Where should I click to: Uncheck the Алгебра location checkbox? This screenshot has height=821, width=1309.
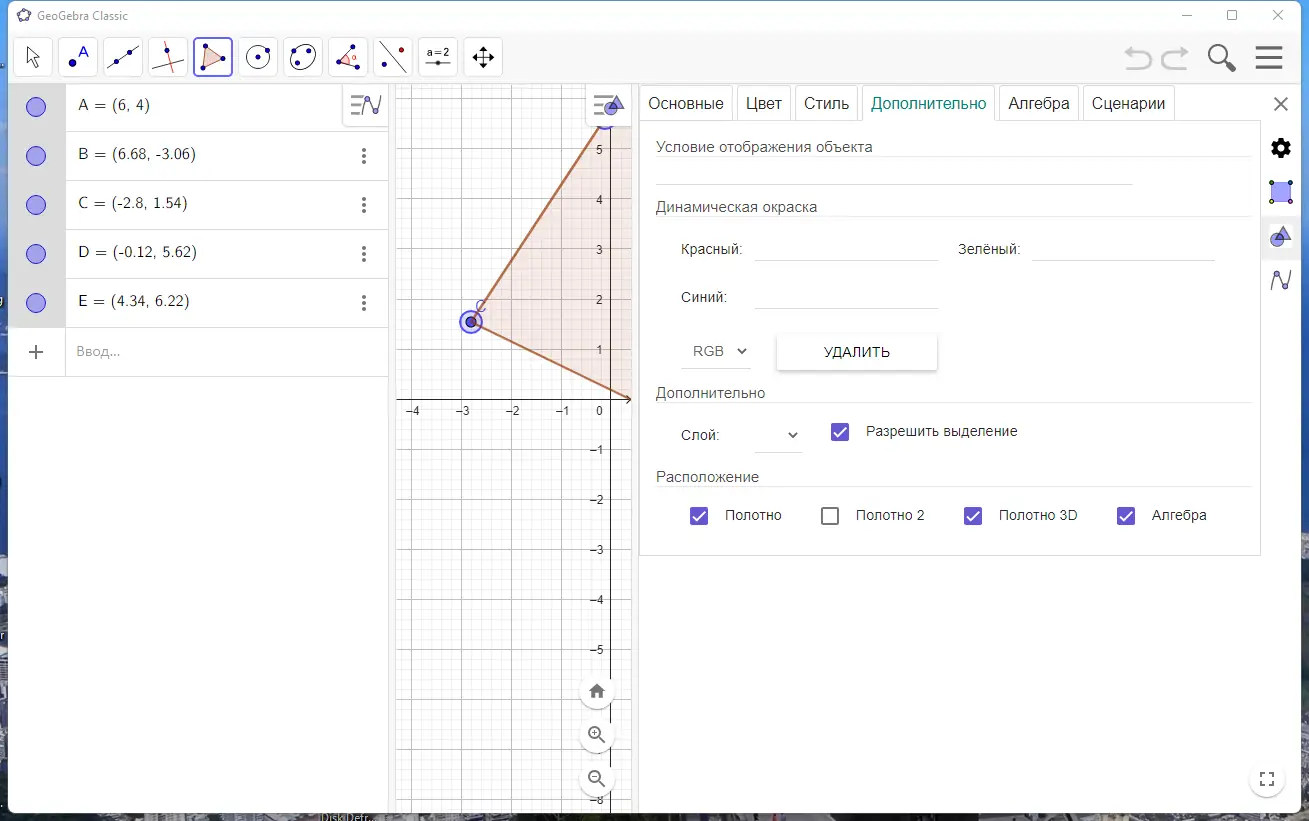(x=1126, y=516)
